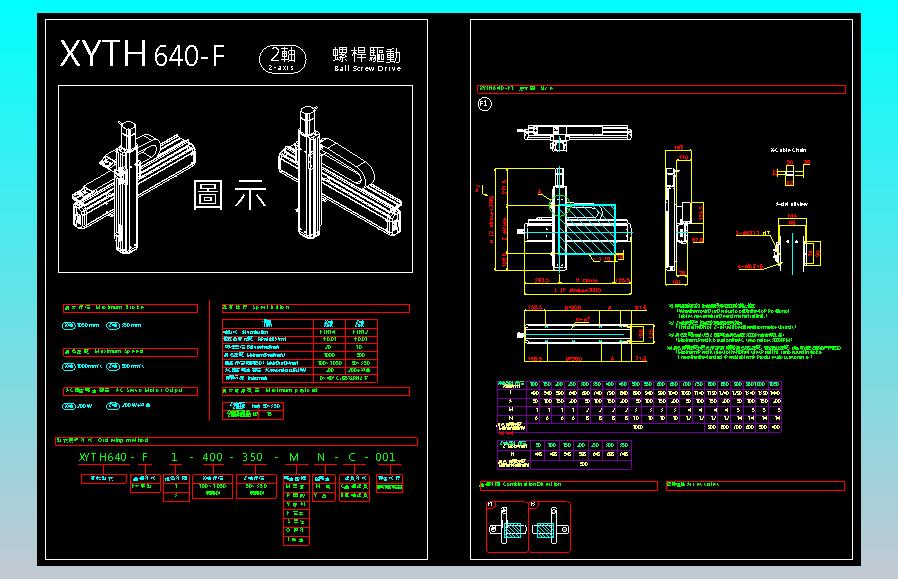Image resolution: width=898 pixels, height=579 pixels.
Task: Click the 'Accessories' header on right page
Action: point(755,486)
